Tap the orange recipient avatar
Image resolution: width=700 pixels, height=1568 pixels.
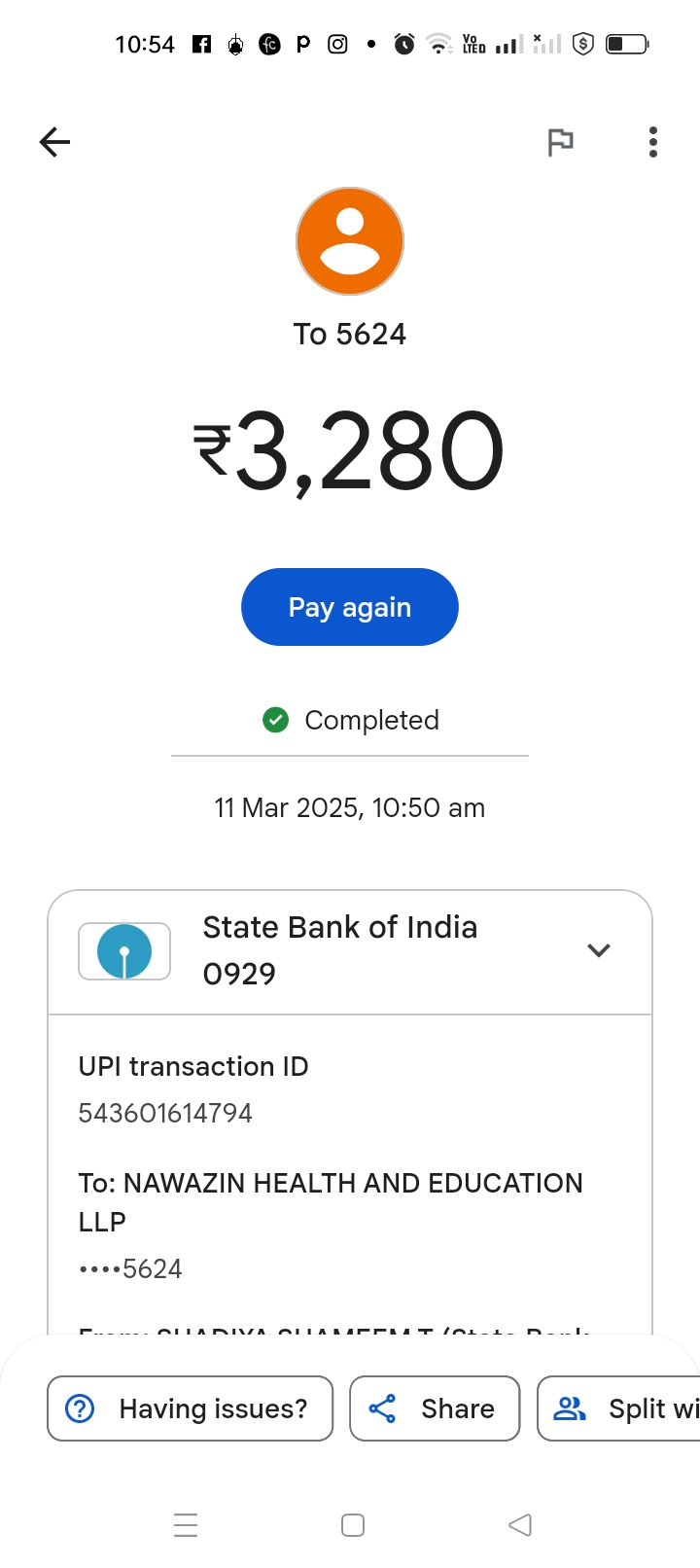pyautogui.click(x=350, y=241)
